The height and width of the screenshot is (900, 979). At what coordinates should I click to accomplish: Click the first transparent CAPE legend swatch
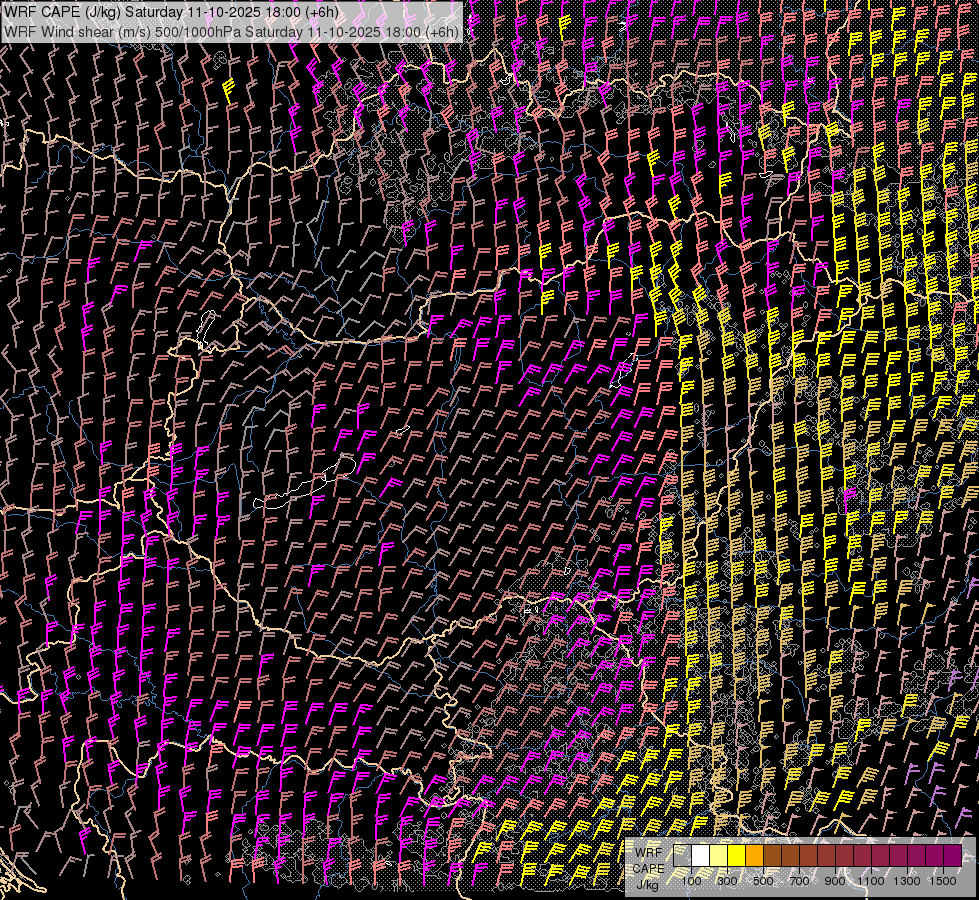(682, 856)
